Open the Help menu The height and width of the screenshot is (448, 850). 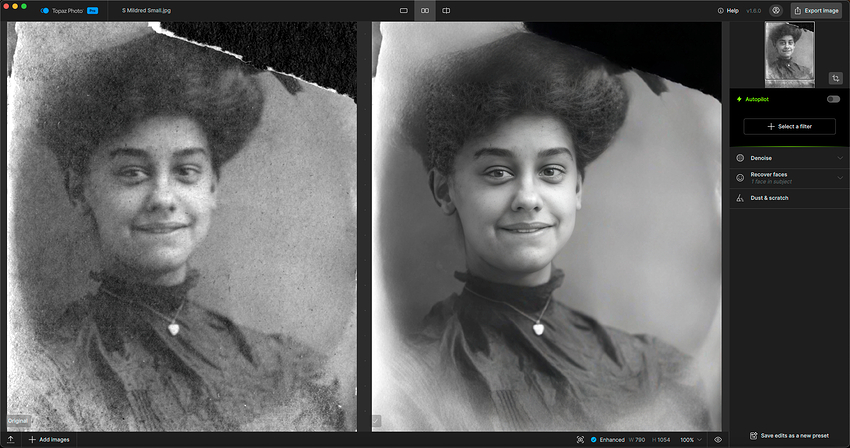pos(728,10)
